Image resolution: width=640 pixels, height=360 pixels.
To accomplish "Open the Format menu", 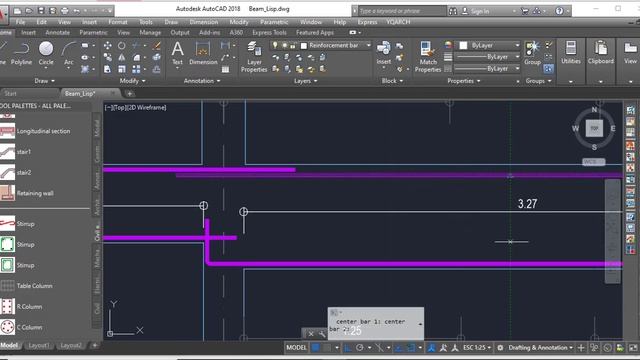I will coord(118,22).
